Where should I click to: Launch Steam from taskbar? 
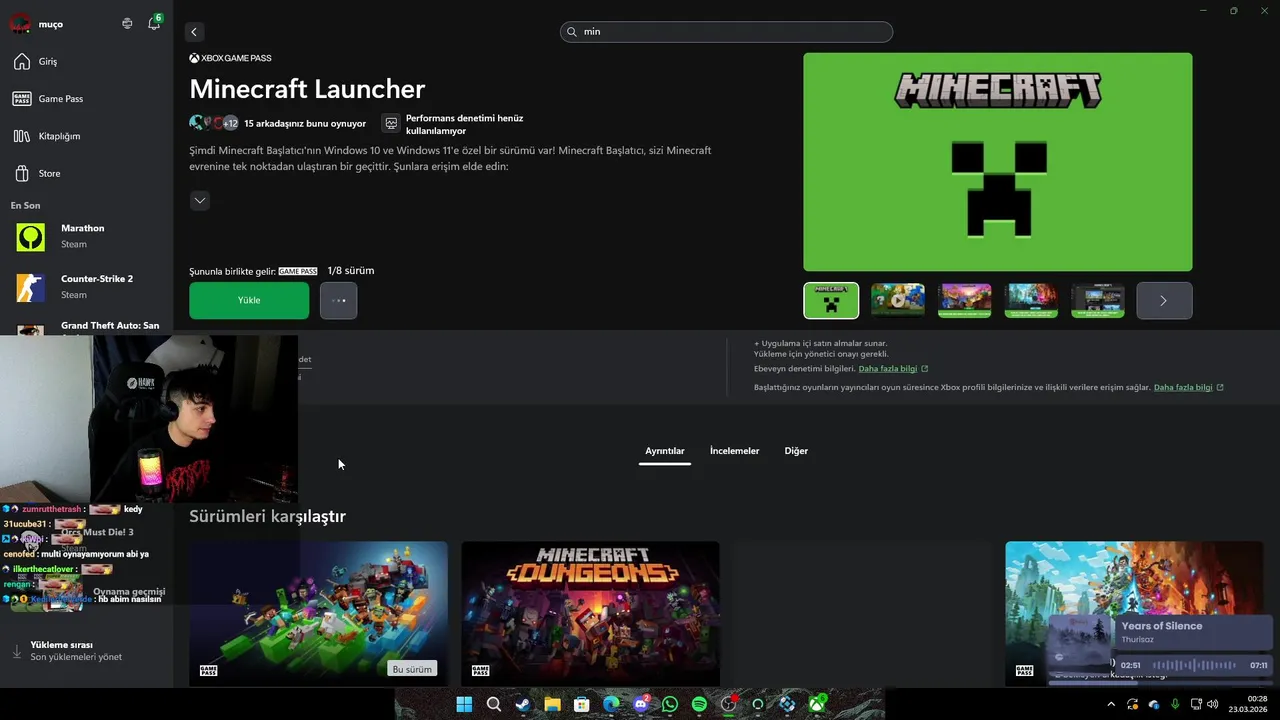pos(523,704)
